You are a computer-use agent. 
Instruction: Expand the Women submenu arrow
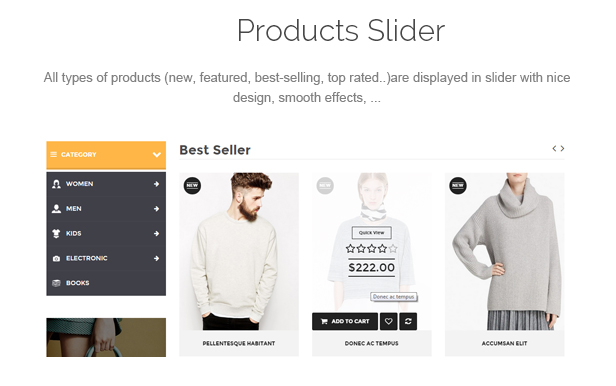156,184
